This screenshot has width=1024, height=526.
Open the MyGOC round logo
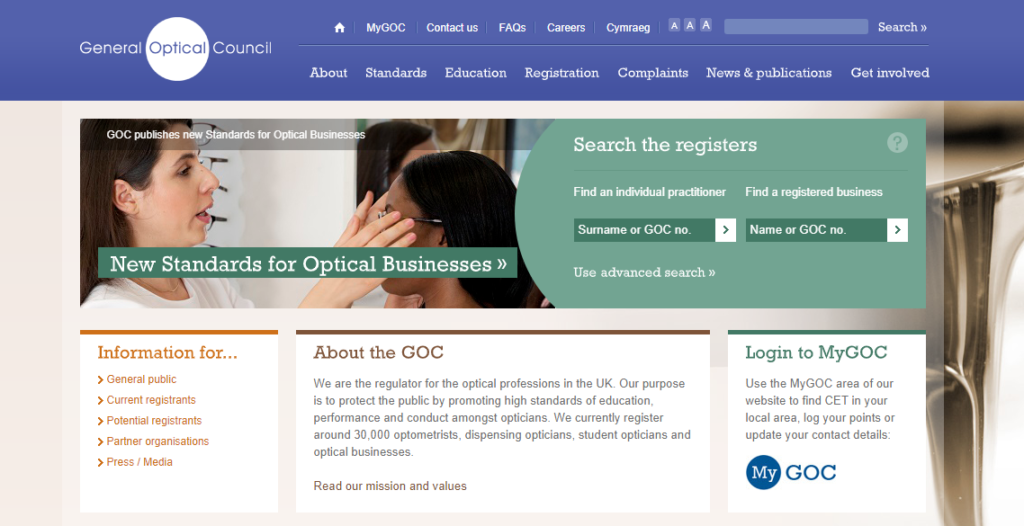tap(791, 472)
